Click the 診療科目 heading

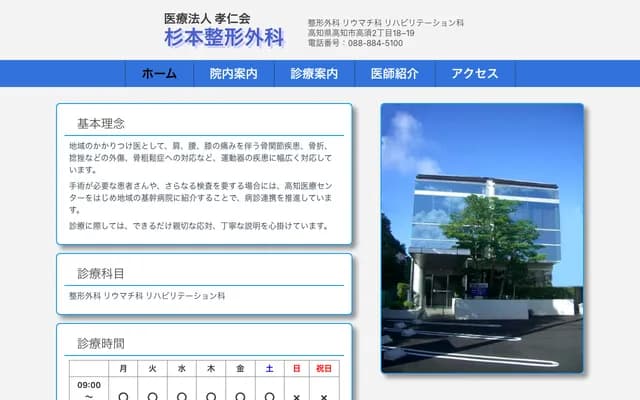pyautogui.click(x=101, y=273)
